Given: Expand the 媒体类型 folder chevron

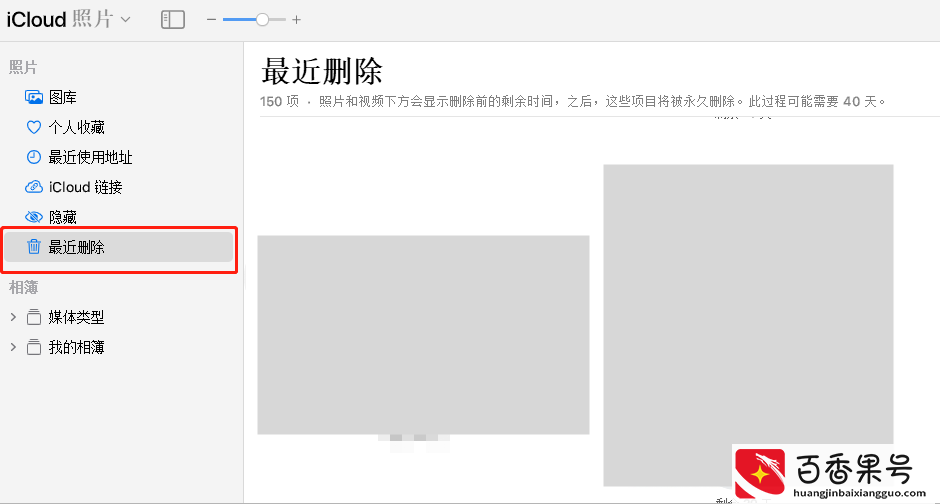Looking at the screenshot, I should [13, 317].
